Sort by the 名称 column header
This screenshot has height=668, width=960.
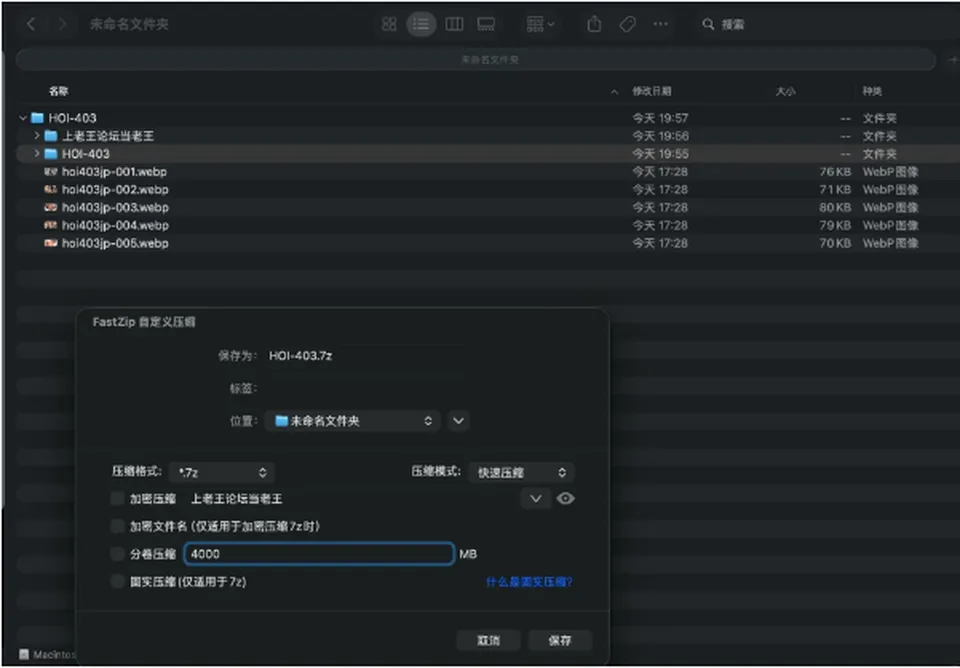(x=58, y=91)
